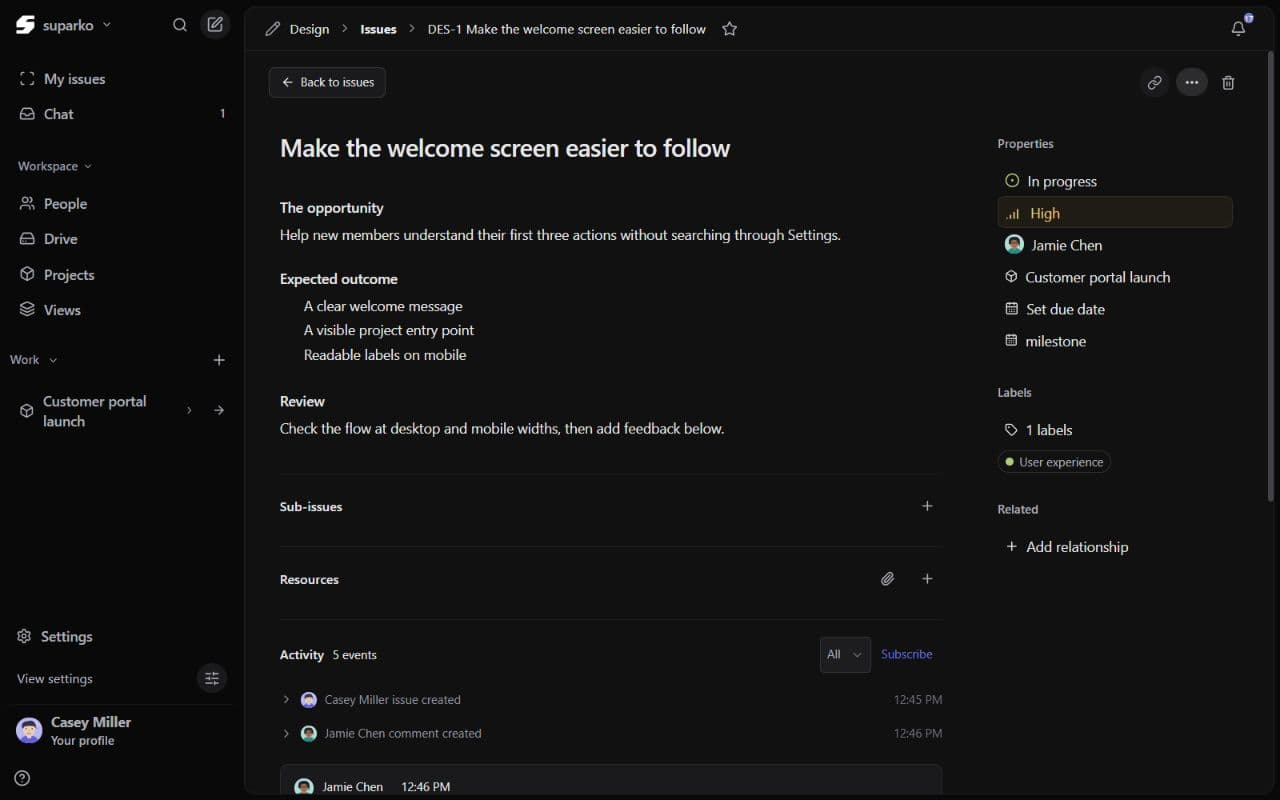
Task: Click the new issue compose icon
Action: 215,25
